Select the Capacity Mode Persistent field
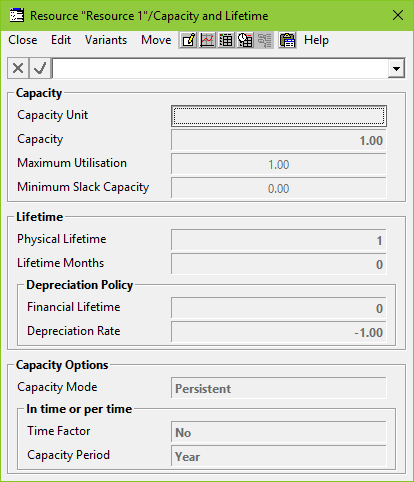The height and width of the screenshot is (482, 414). point(279,388)
